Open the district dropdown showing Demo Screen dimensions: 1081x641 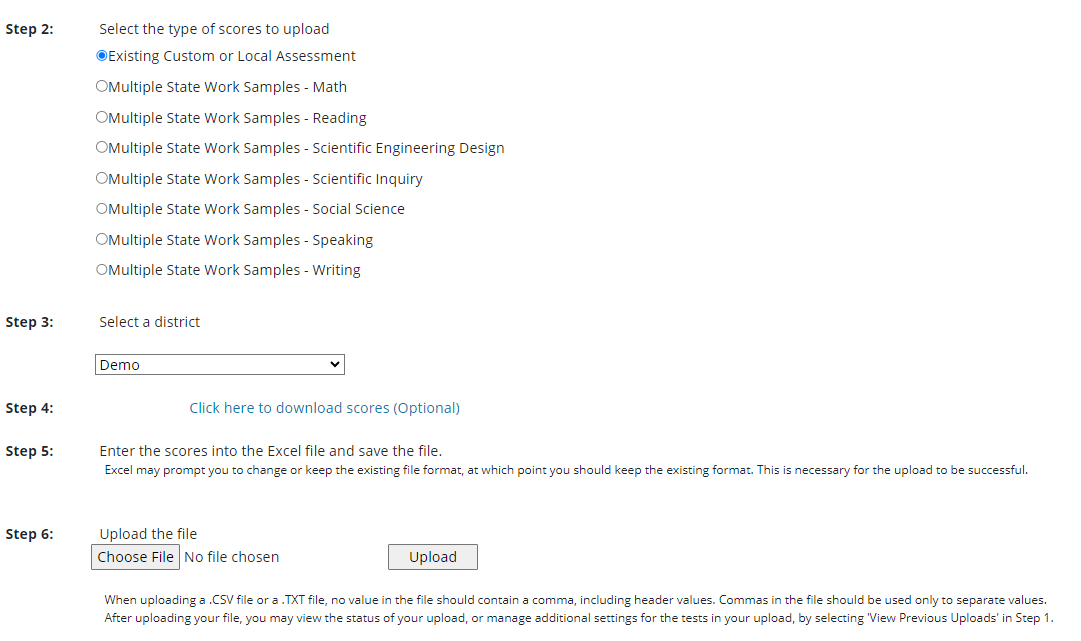pos(220,365)
